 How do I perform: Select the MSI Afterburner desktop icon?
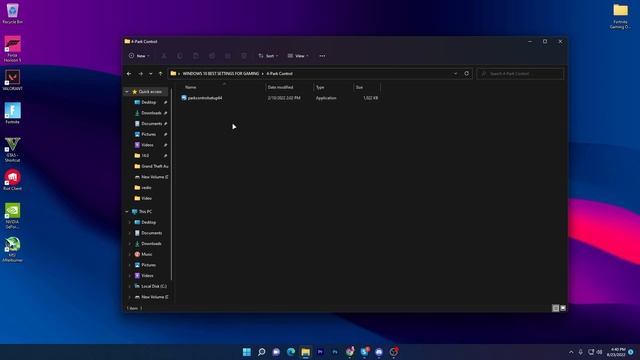pos(12,249)
